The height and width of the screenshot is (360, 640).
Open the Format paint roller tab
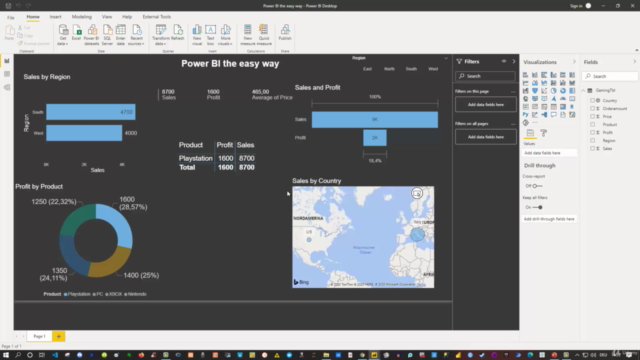pos(543,133)
